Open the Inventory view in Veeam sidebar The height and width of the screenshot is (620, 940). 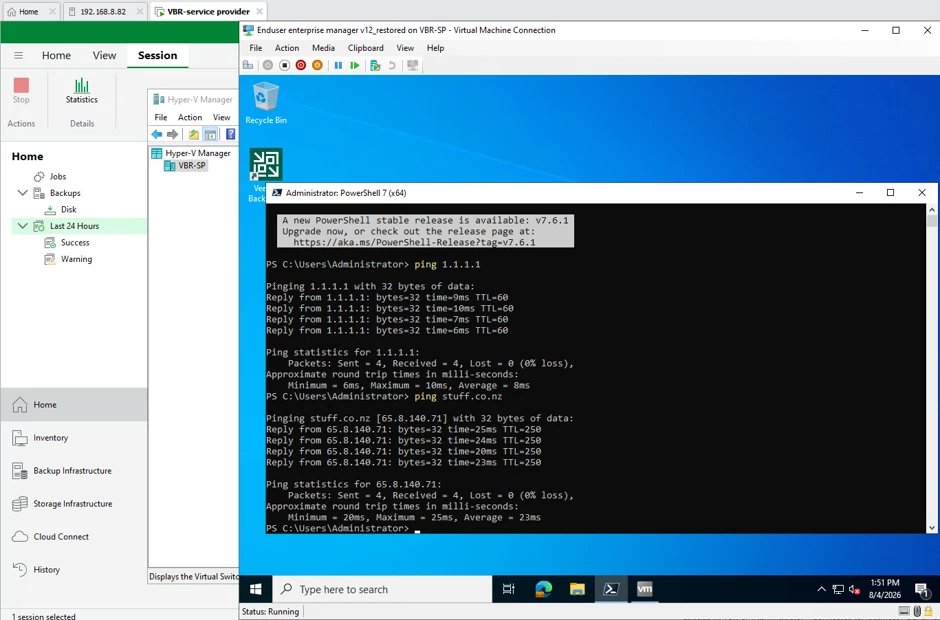click(x=73, y=438)
